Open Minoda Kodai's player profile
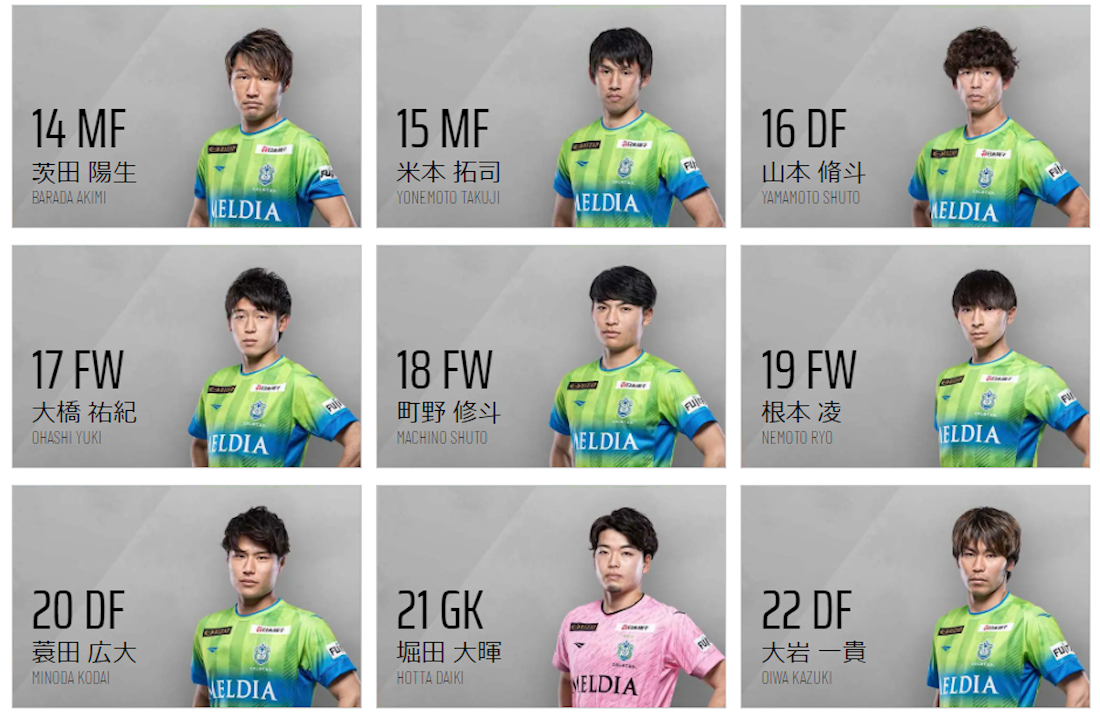This screenshot has height=719, width=1100. click(x=187, y=596)
